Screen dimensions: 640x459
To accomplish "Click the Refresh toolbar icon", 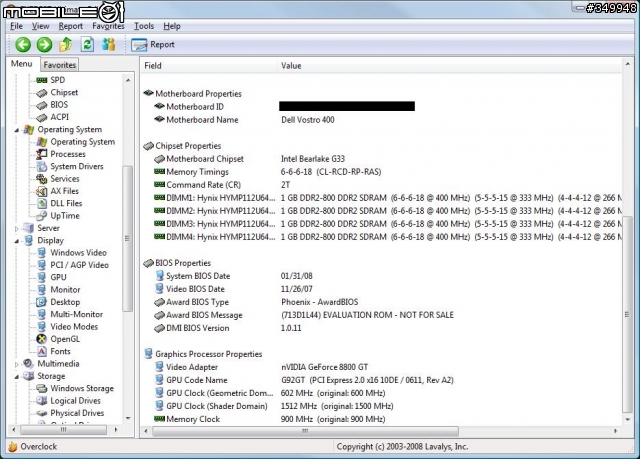I will tap(87, 44).
